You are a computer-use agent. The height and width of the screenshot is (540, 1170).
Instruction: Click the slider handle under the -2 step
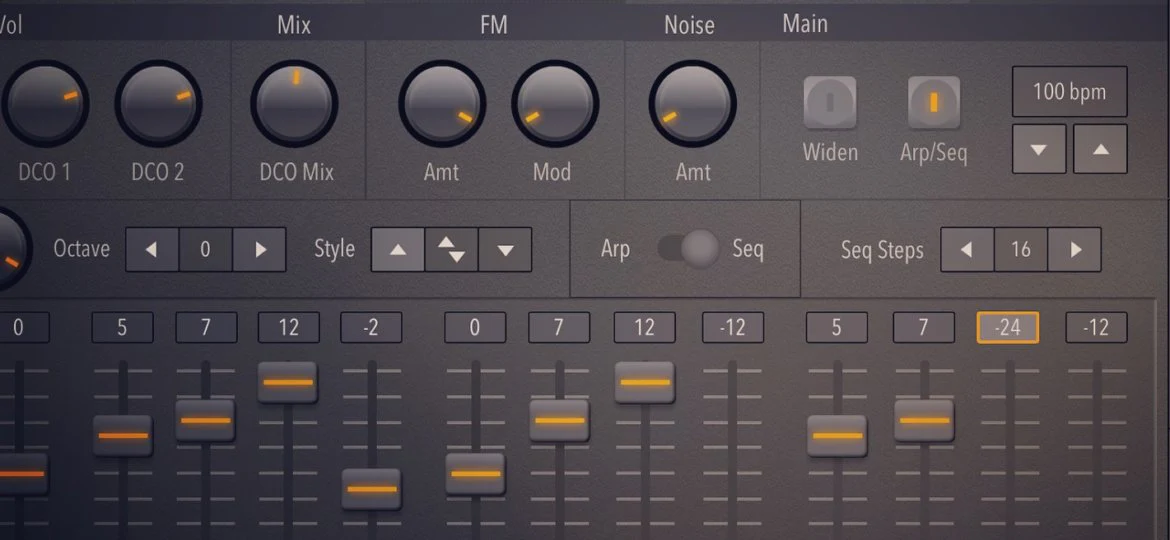[x=372, y=489]
